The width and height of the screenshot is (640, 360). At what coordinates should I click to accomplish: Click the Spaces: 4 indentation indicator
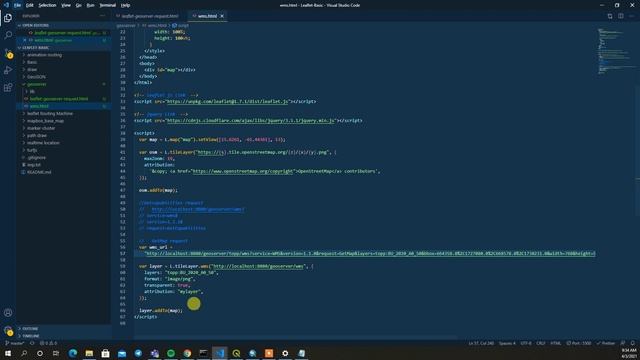507,343
